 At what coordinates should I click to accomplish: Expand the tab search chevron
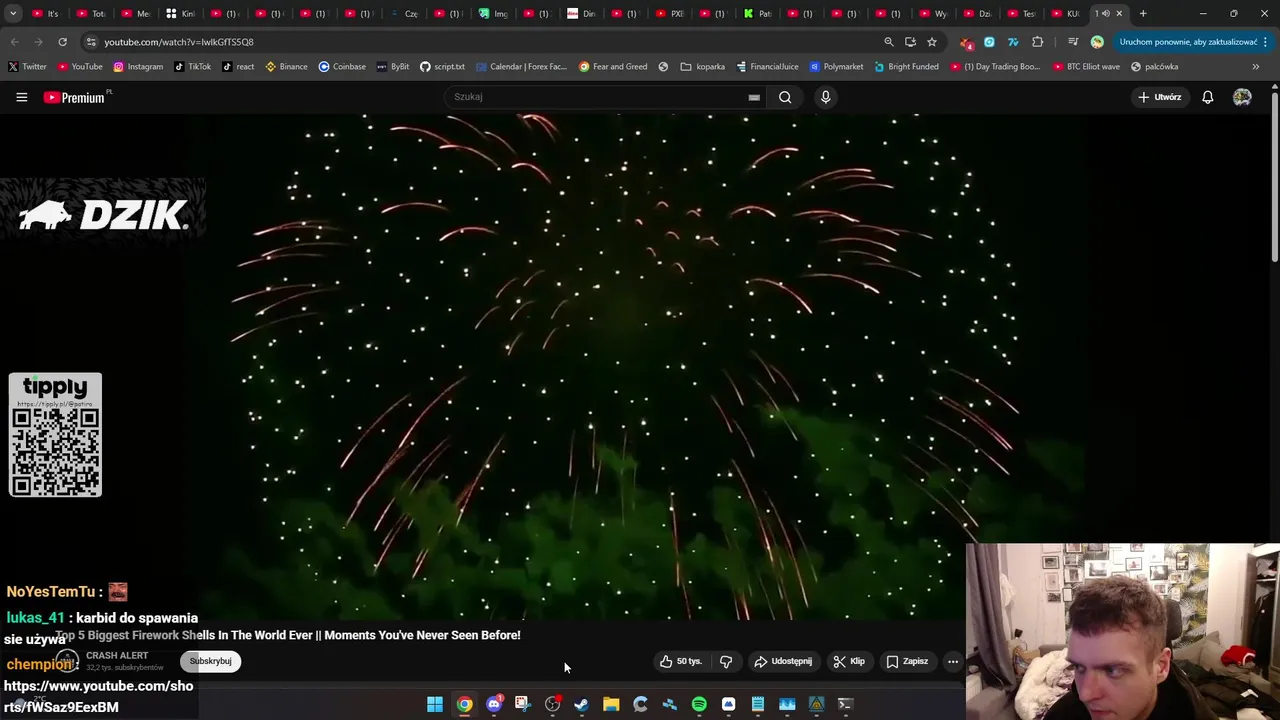[x=13, y=14]
